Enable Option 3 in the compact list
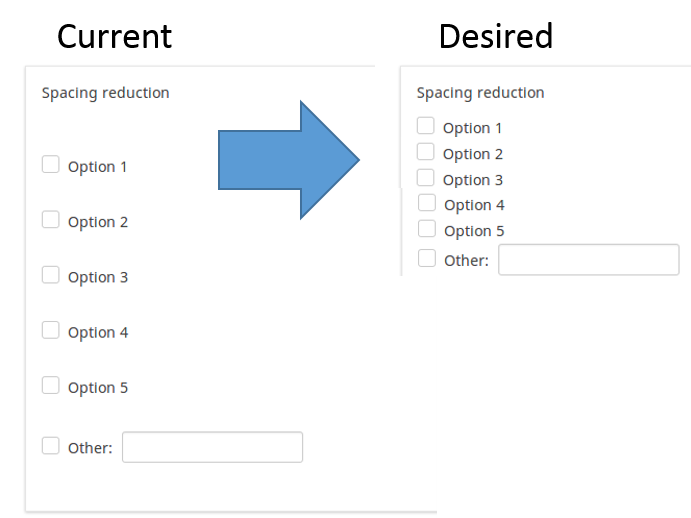This screenshot has height=518, width=691. point(426,178)
